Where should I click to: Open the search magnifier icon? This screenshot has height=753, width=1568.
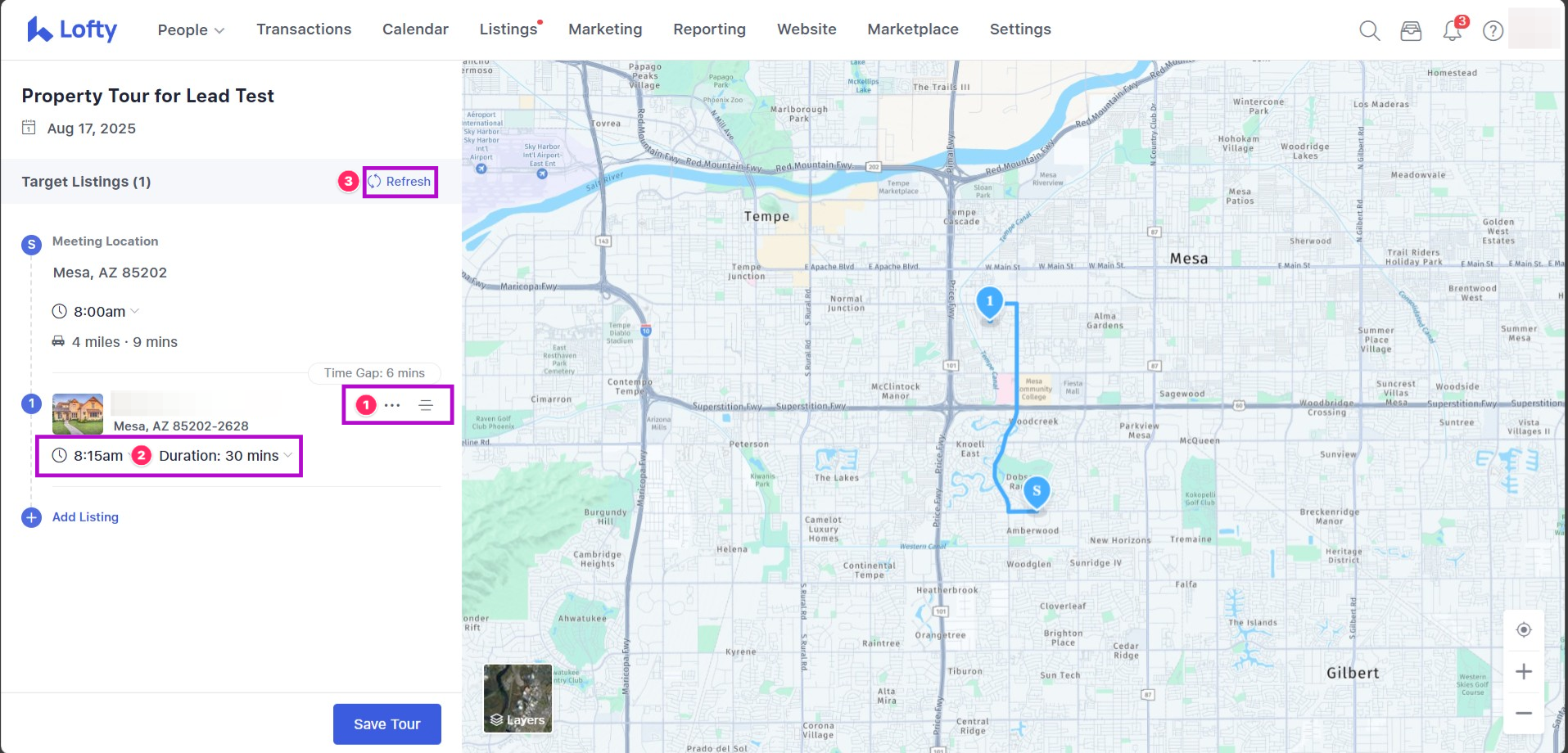coord(1369,31)
